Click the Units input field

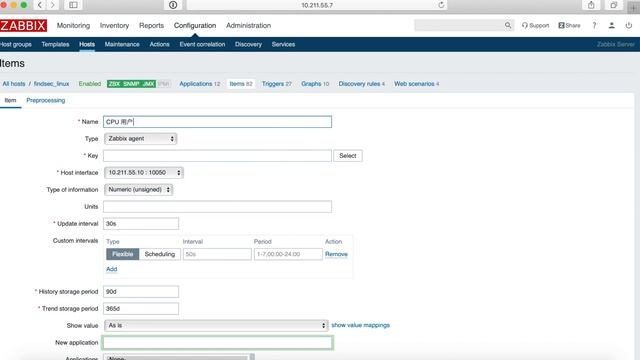(x=218, y=207)
